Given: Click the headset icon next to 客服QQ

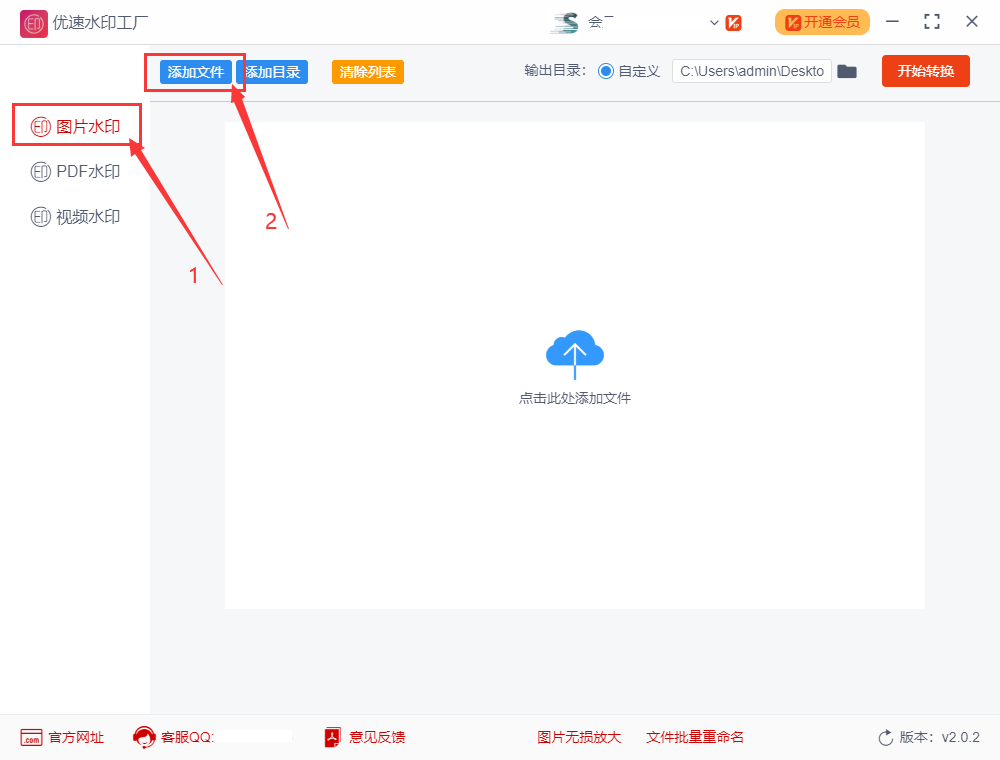Looking at the screenshot, I should [x=144, y=737].
